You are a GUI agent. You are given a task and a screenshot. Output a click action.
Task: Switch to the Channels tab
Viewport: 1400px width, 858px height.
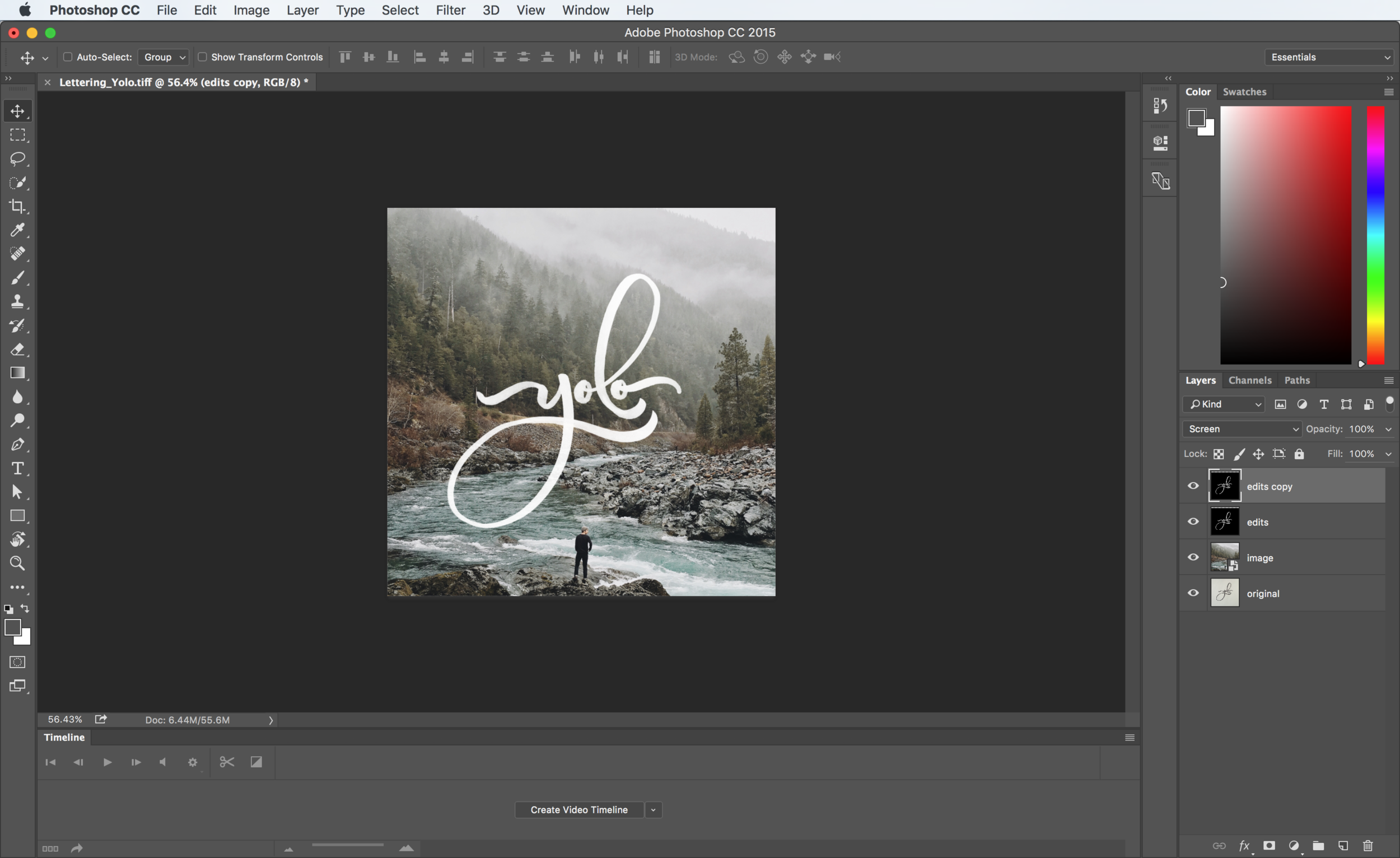click(1249, 380)
